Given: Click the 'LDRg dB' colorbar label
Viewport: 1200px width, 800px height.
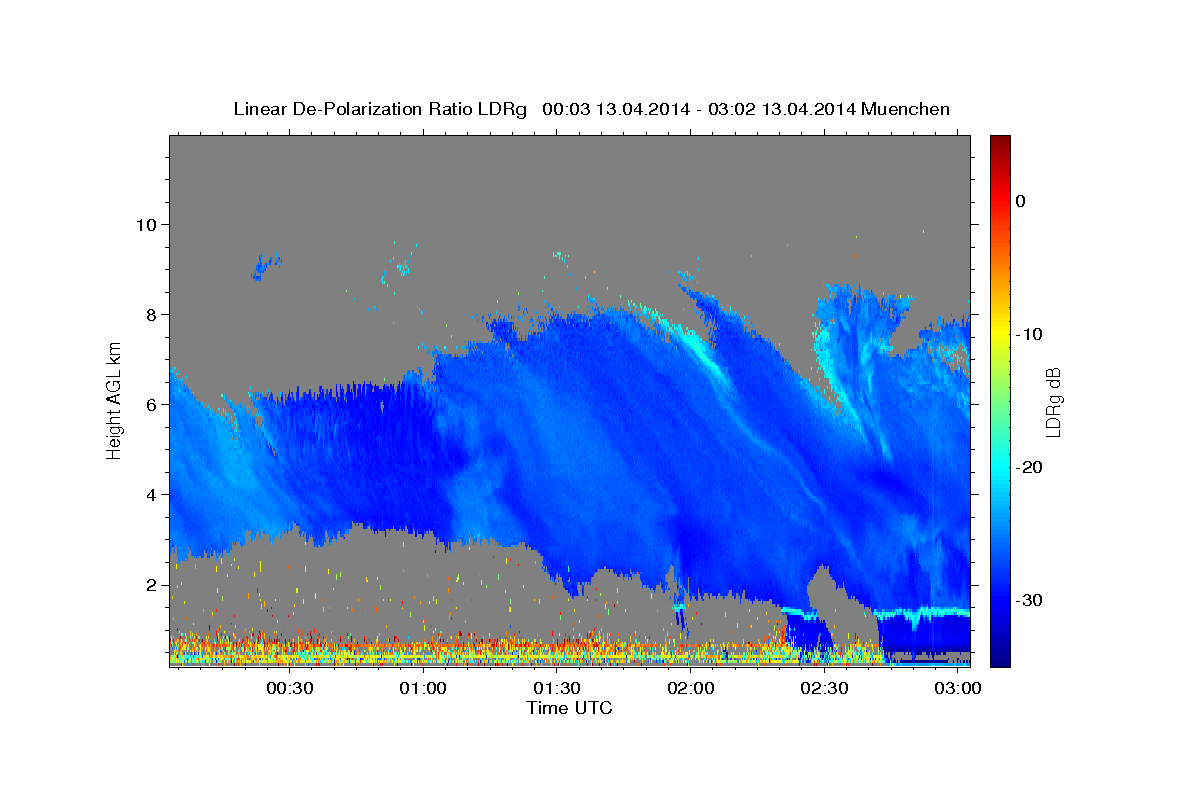Looking at the screenshot, I should tap(1053, 403).
